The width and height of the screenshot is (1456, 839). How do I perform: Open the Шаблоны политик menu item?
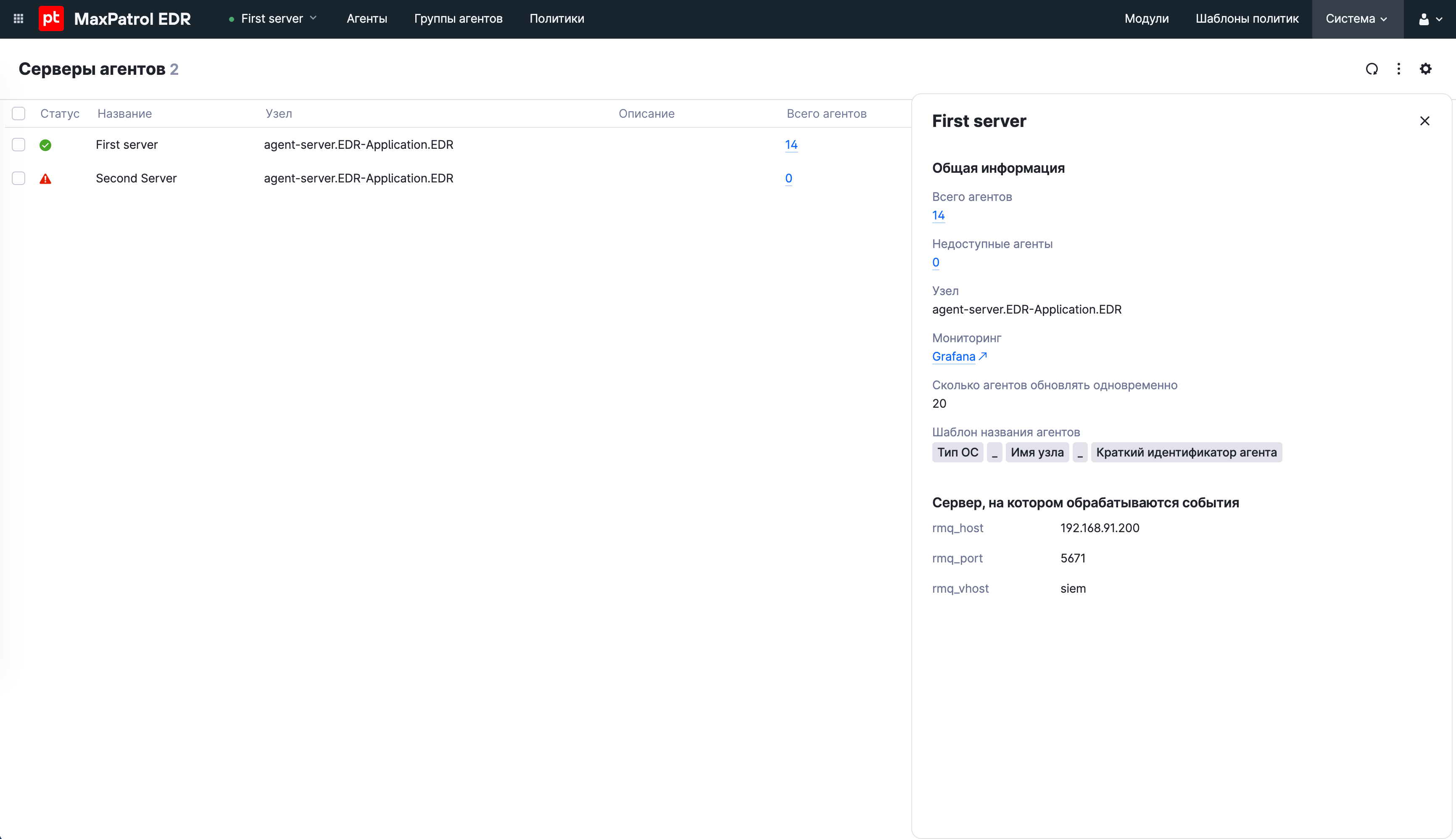tap(1247, 18)
